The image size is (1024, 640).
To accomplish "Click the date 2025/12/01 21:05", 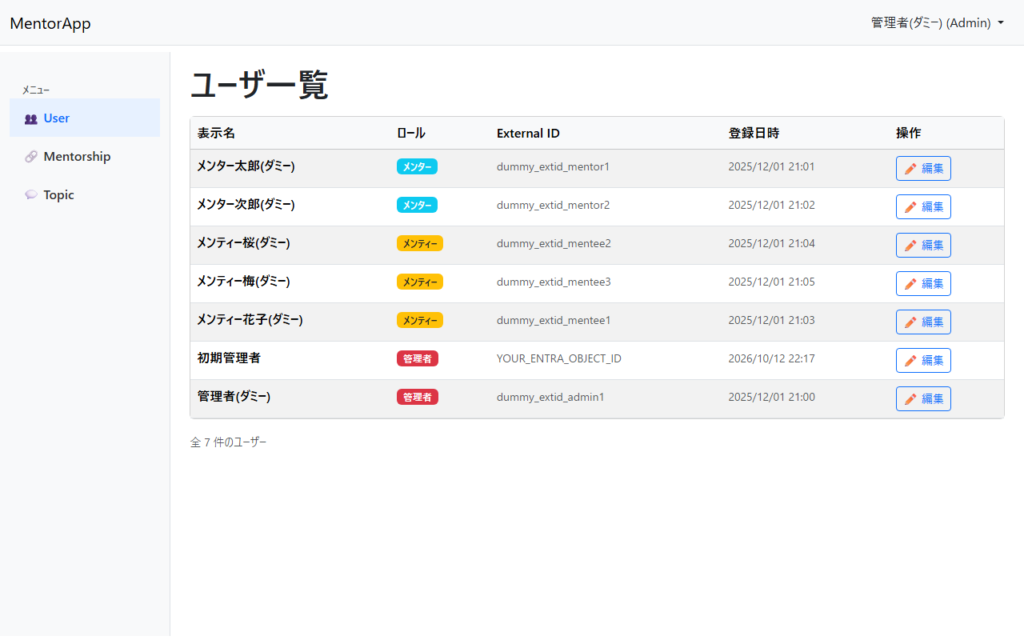I will (x=771, y=282).
